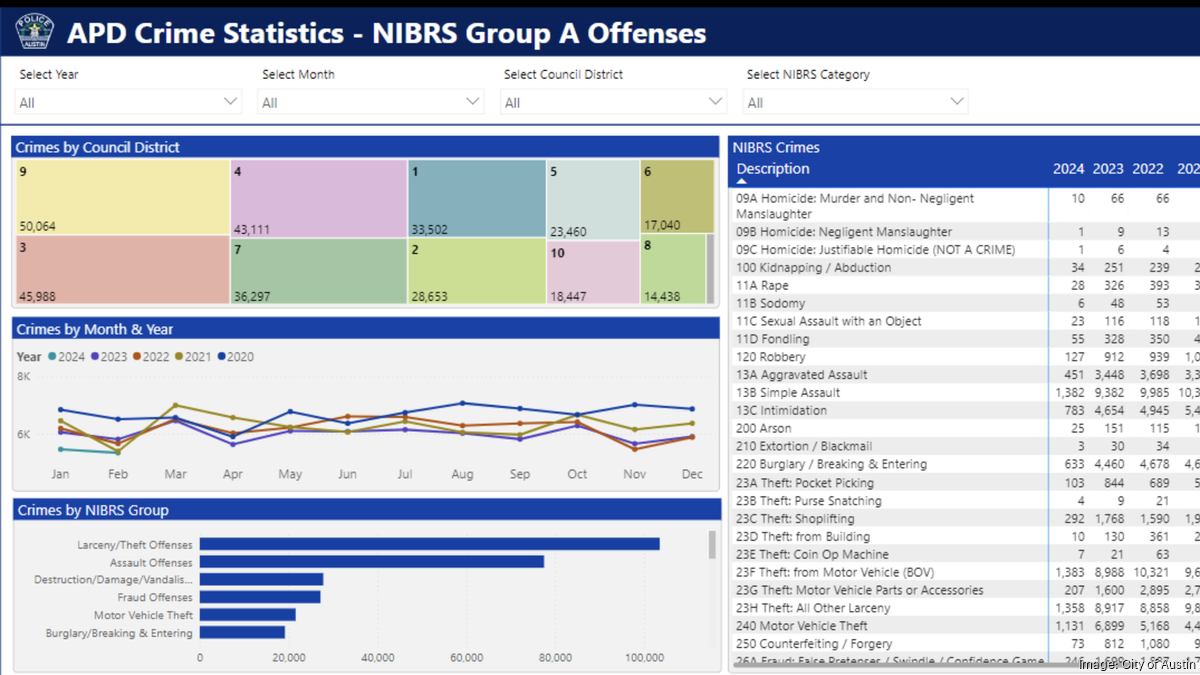Select the Motor Vehicle Theft bar
Screen dimensions: 1200x675
click(x=247, y=615)
